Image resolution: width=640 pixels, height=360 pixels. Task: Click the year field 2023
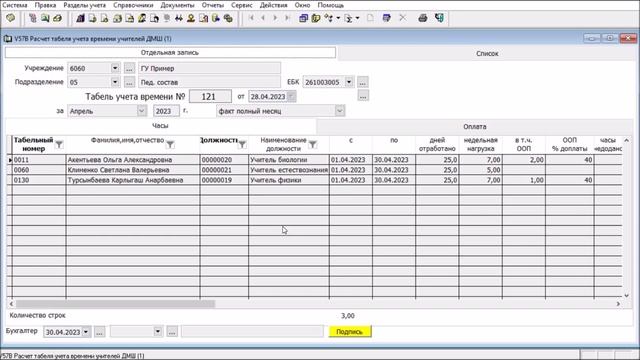[x=166, y=111]
